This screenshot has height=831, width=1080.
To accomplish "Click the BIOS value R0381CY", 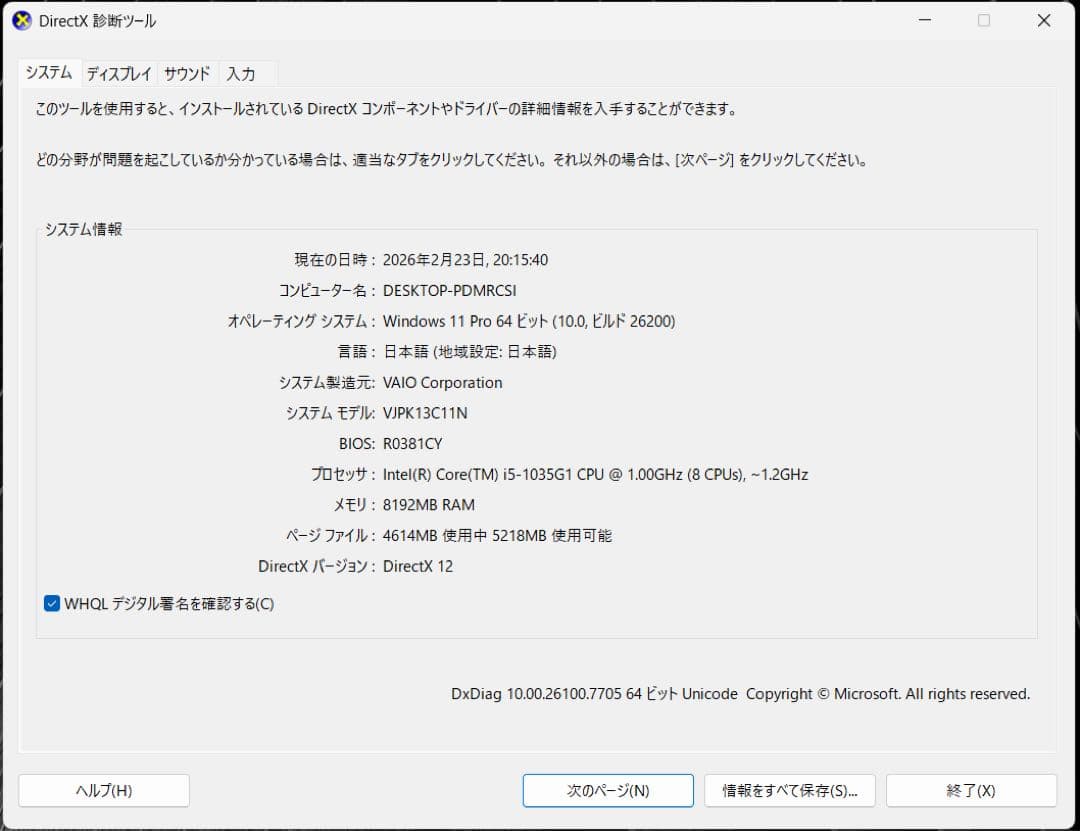I will (413, 443).
